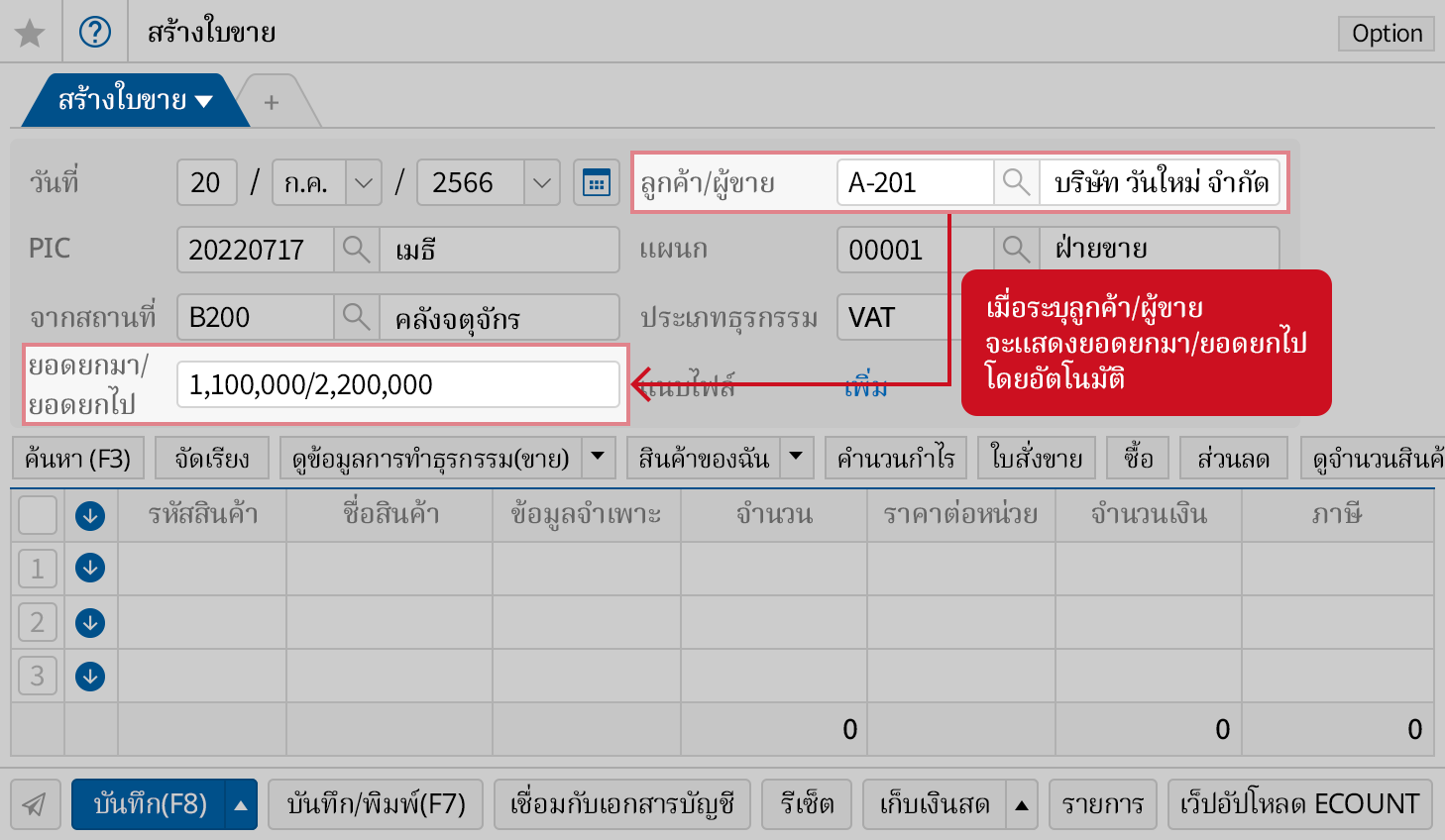Expand the month dropdown showing ก.ค.
The image size is (1445, 840).
(363, 183)
